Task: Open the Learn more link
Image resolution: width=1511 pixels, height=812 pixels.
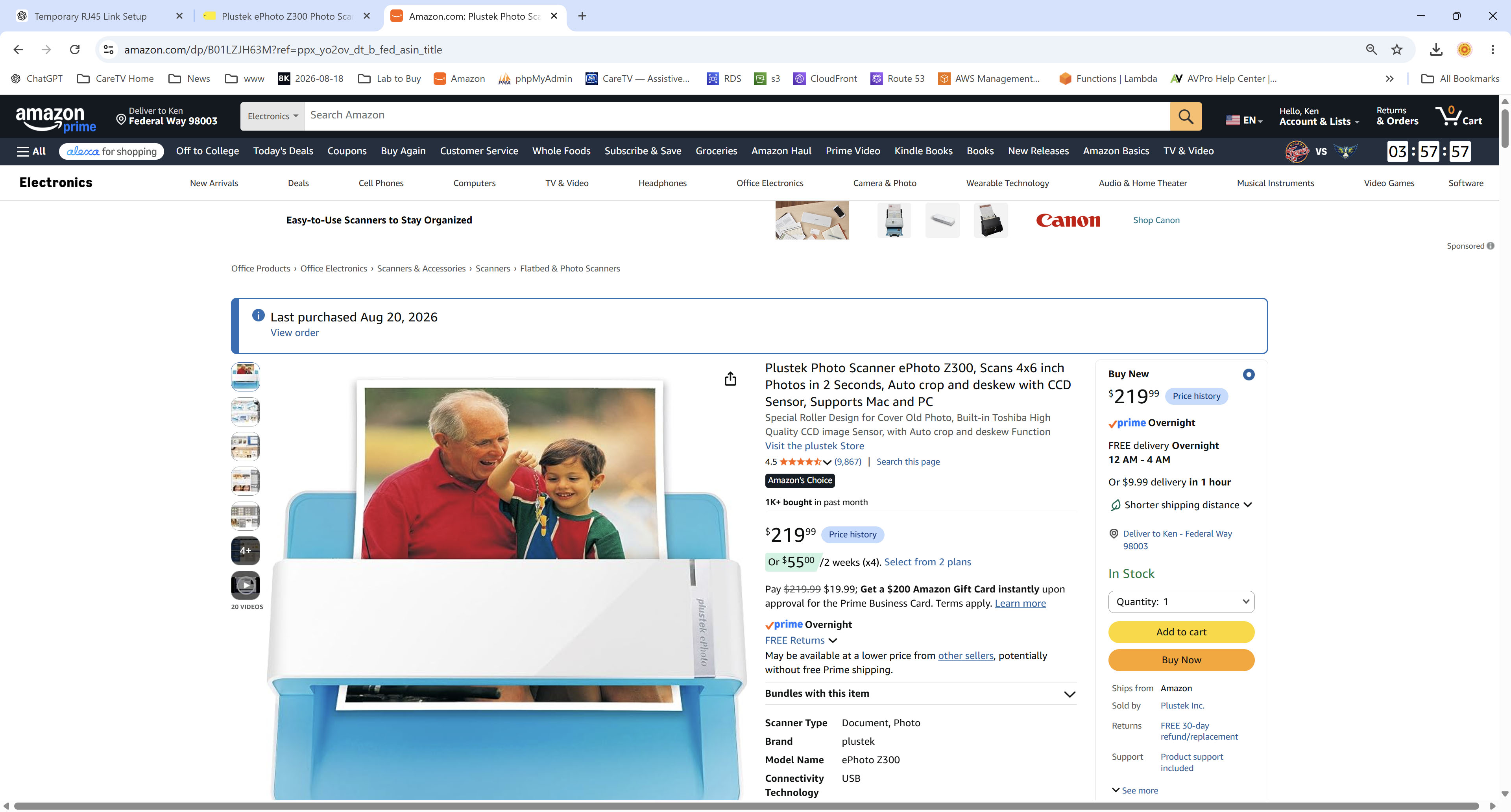Action: (1020, 603)
